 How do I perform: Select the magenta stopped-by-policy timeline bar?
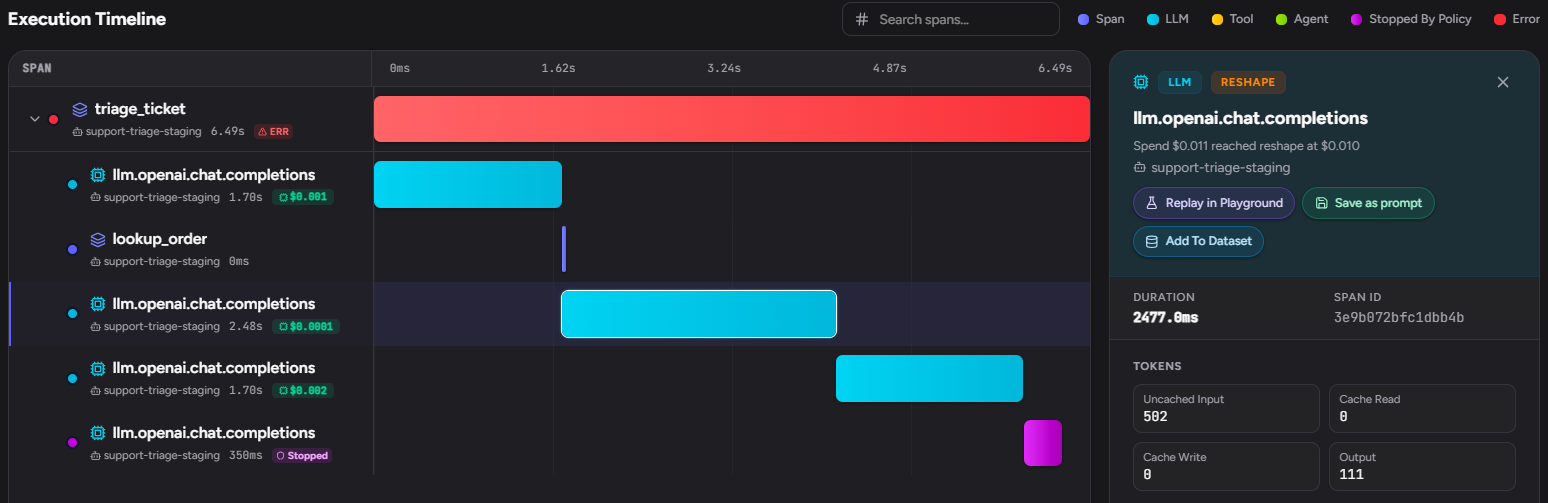1043,443
